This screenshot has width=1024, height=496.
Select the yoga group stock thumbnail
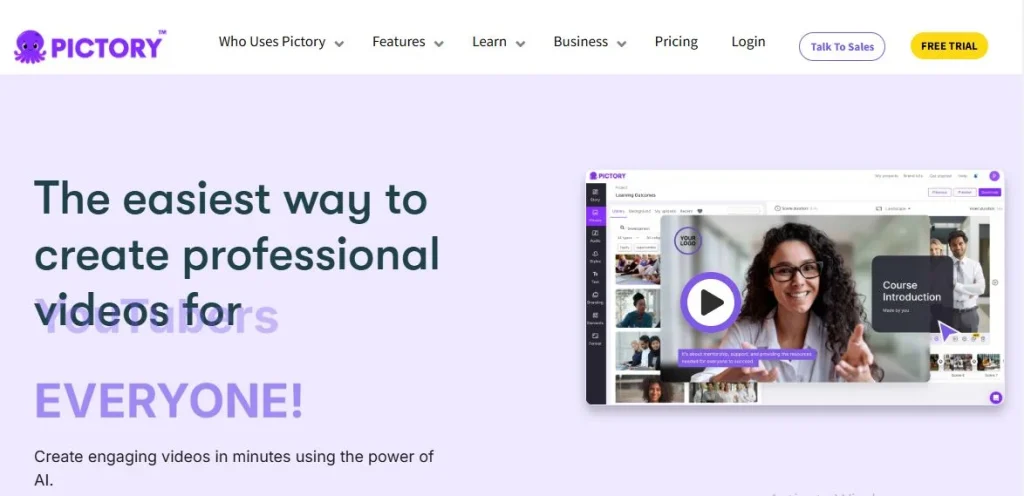click(x=637, y=270)
